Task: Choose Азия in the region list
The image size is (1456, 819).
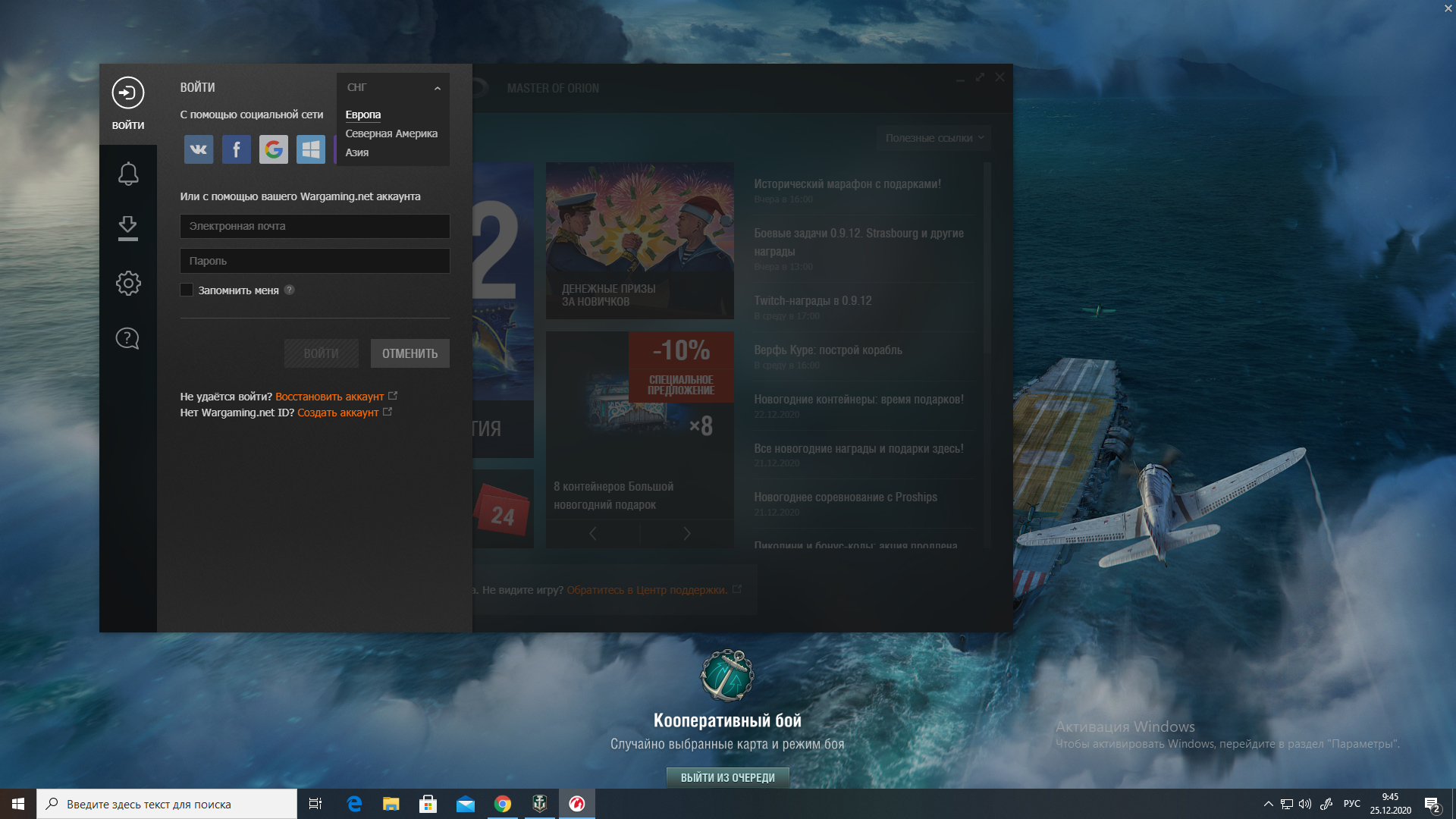Action: (357, 152)
